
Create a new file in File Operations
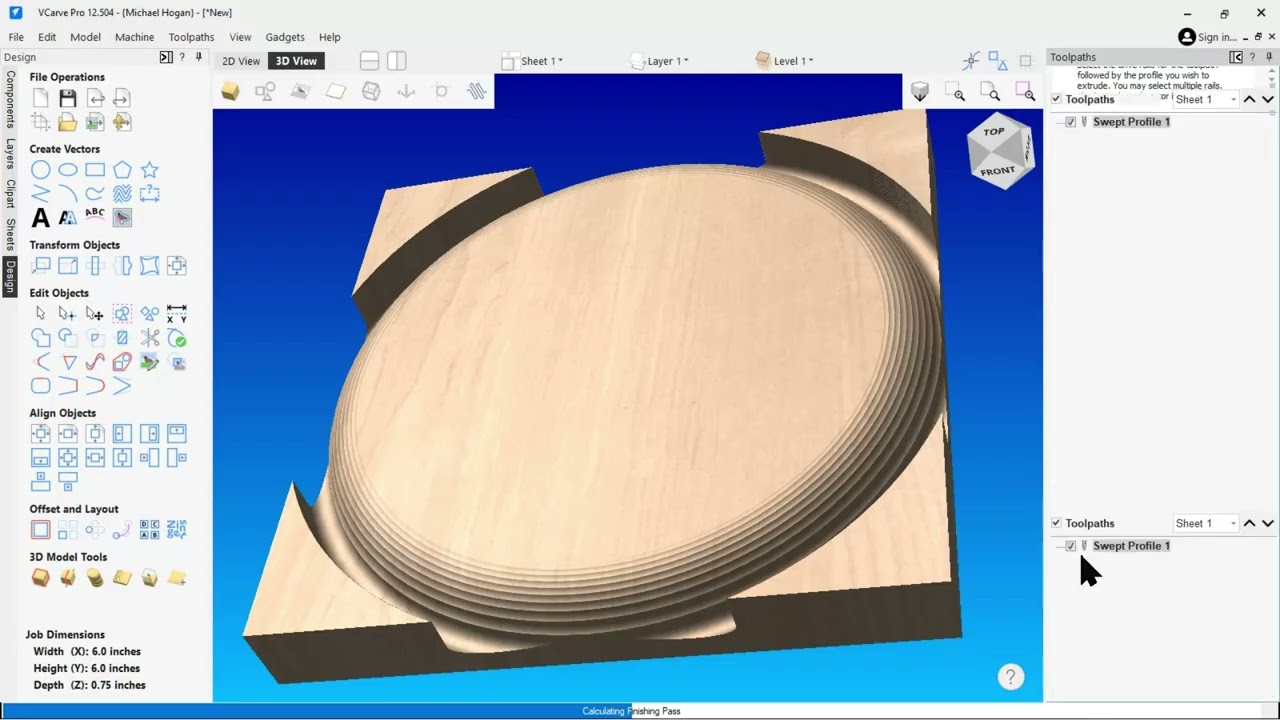[41, 98]
